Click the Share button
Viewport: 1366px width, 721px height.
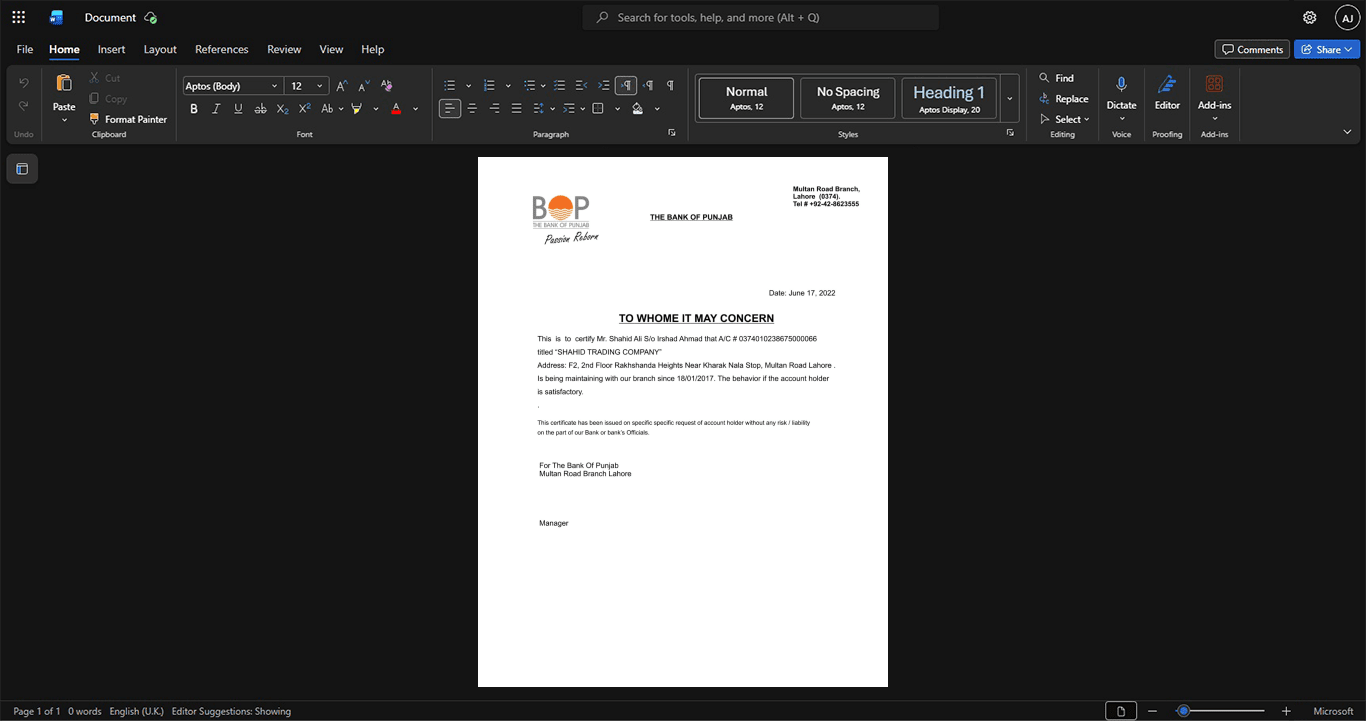tap(1327, 49)
